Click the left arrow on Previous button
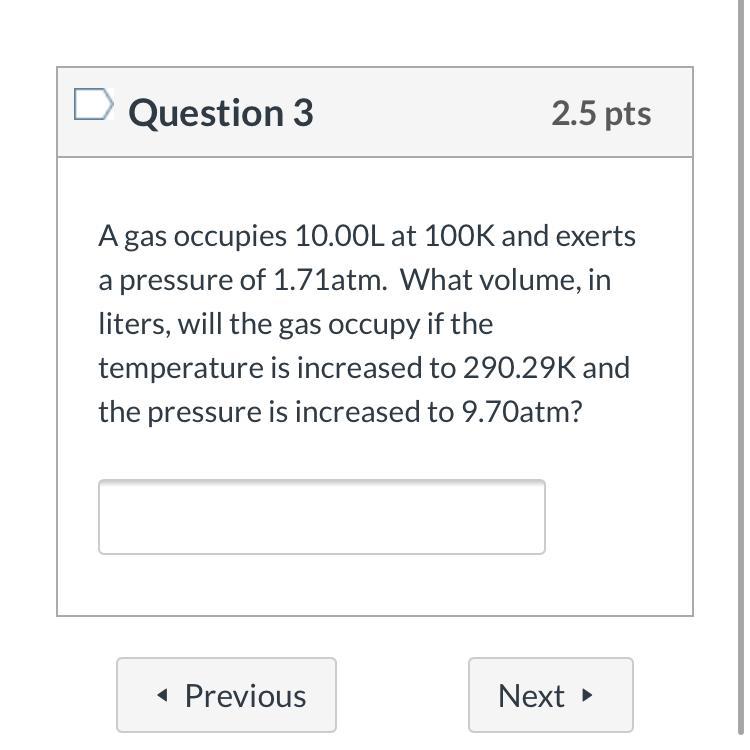Viewport: 750px width, 750px height. [x=163, y=695]
